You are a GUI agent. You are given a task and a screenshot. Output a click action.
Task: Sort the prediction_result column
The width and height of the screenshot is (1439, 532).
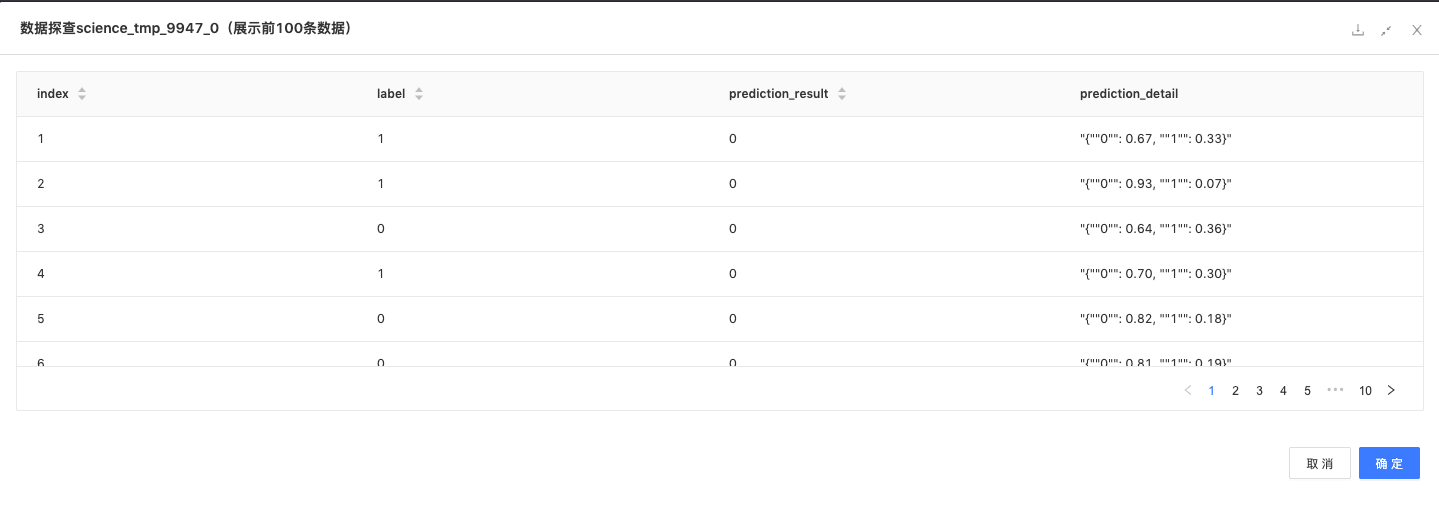click(842, 94)
